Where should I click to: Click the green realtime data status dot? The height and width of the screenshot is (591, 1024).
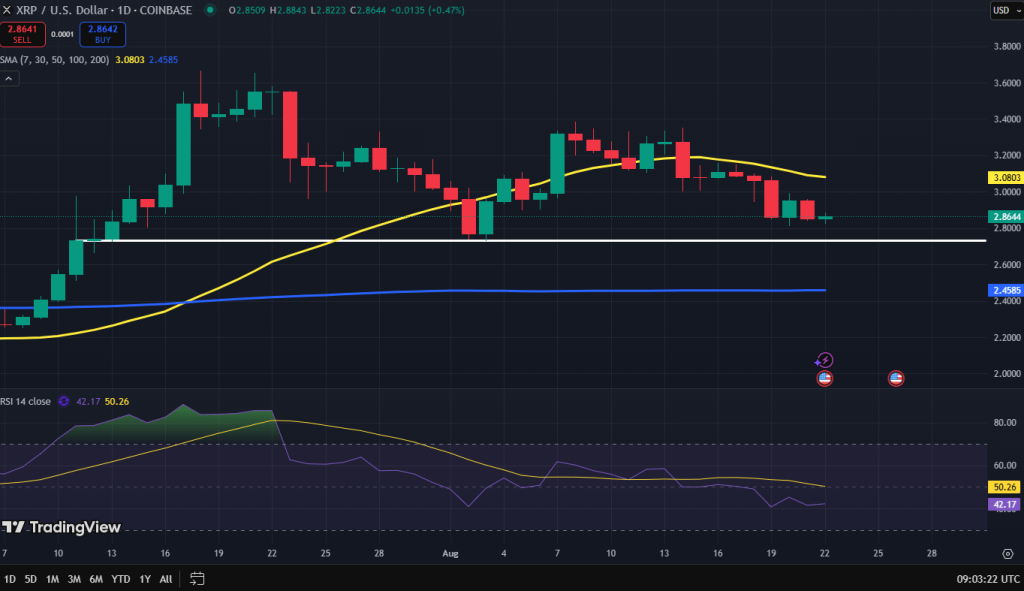tap(210, 10)
